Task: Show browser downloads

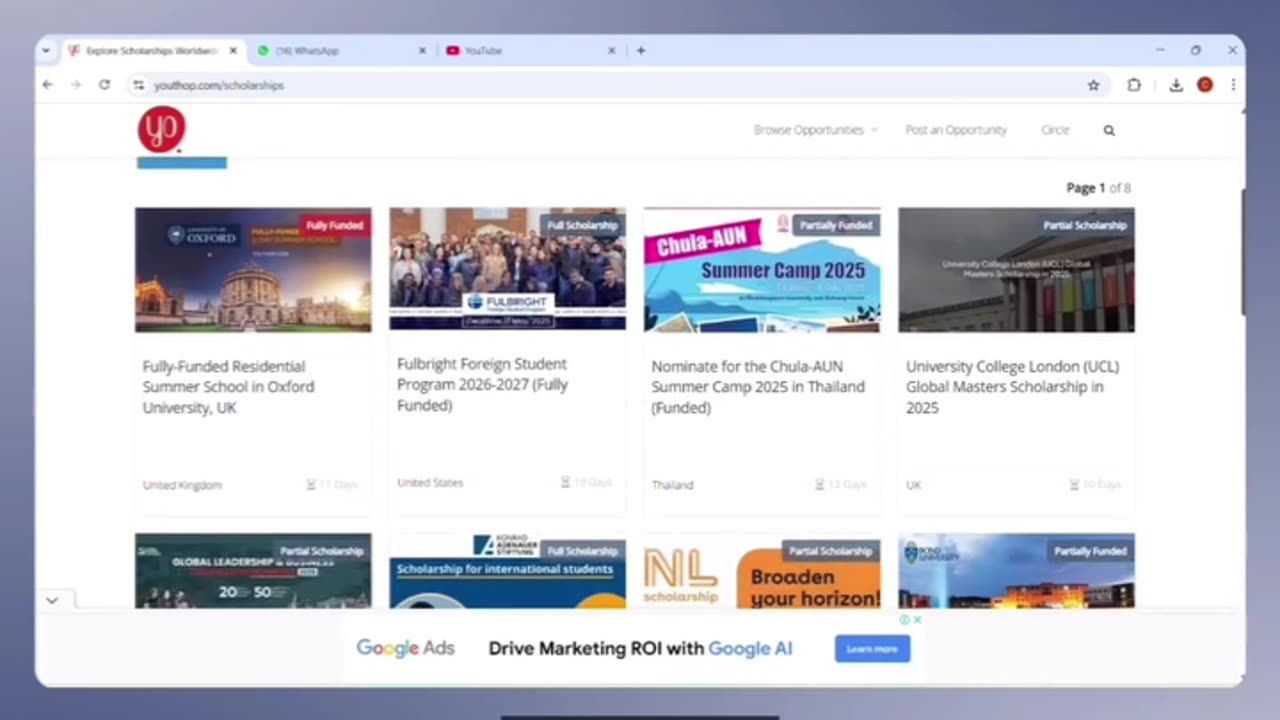Action: tap(1176, 85)
